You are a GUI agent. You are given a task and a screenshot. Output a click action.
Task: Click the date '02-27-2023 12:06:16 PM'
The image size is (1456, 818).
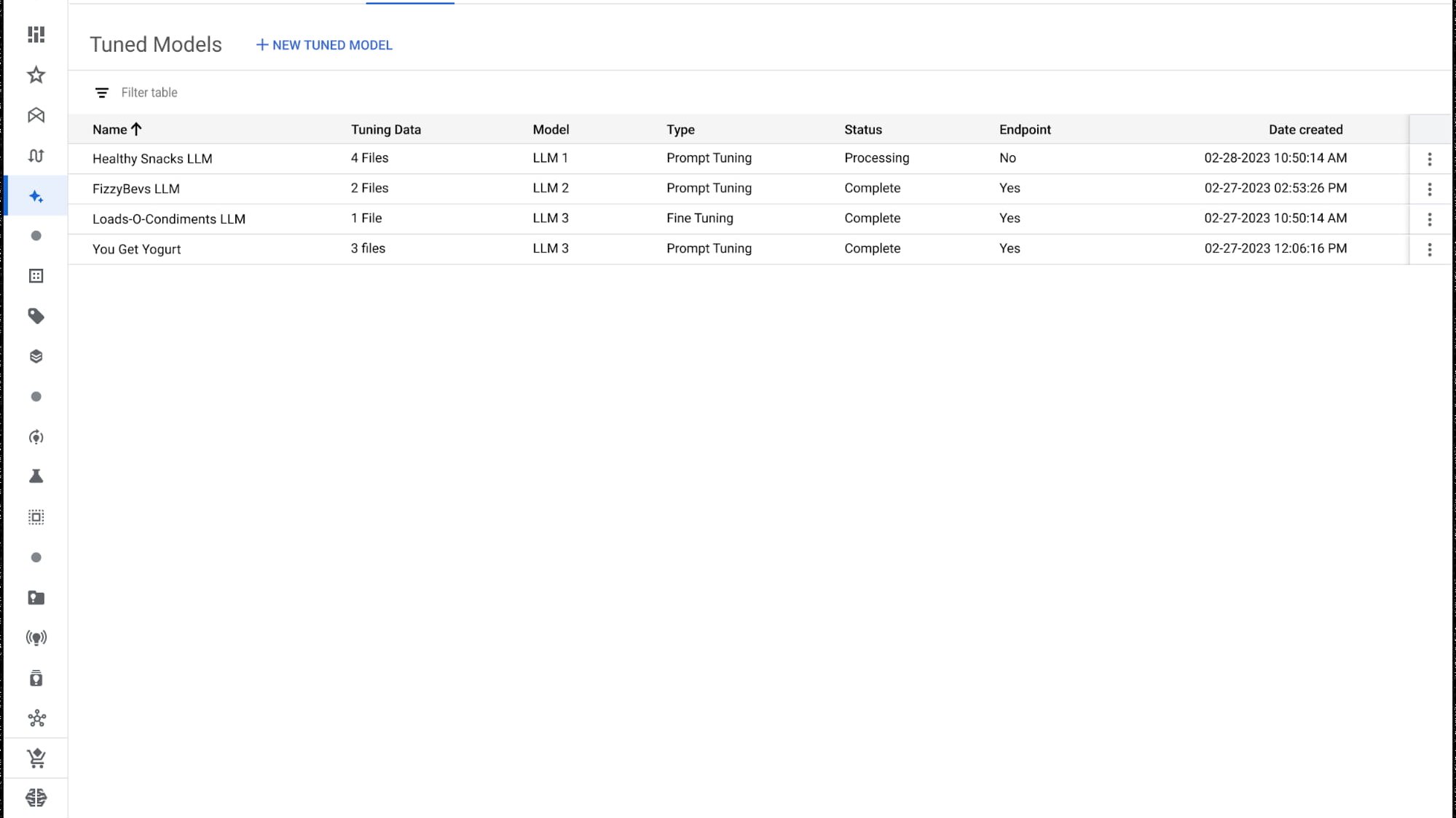click(1275, 248)
